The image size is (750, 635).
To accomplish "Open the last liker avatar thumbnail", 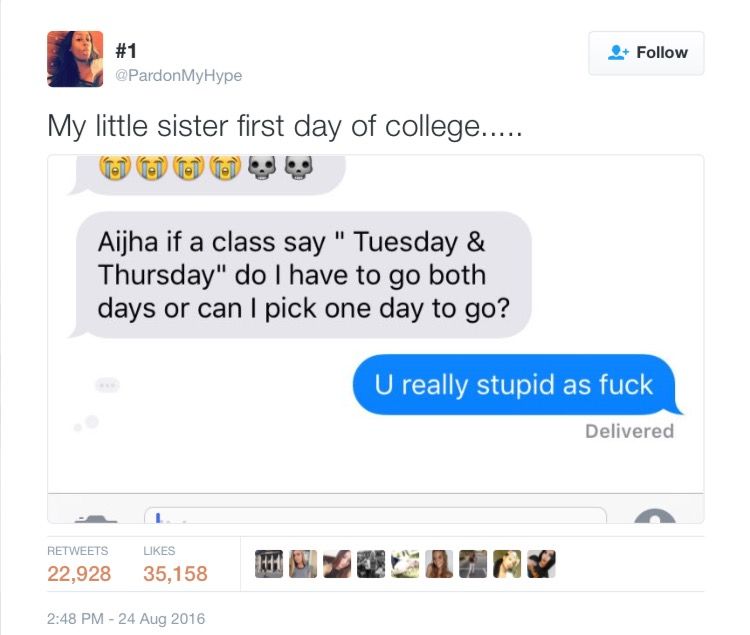I will (541, 564).
